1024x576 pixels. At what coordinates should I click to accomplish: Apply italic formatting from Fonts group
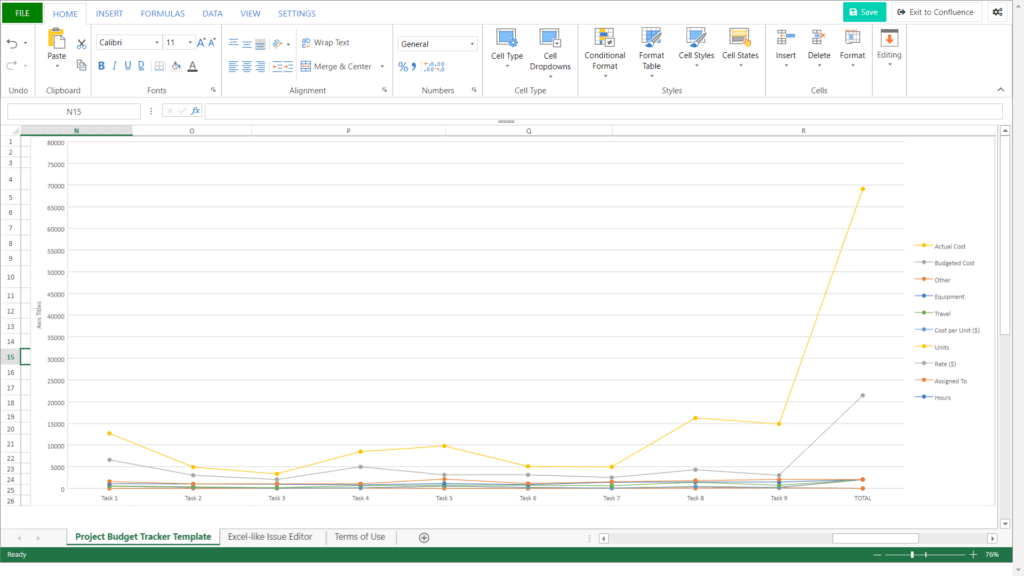114,66
